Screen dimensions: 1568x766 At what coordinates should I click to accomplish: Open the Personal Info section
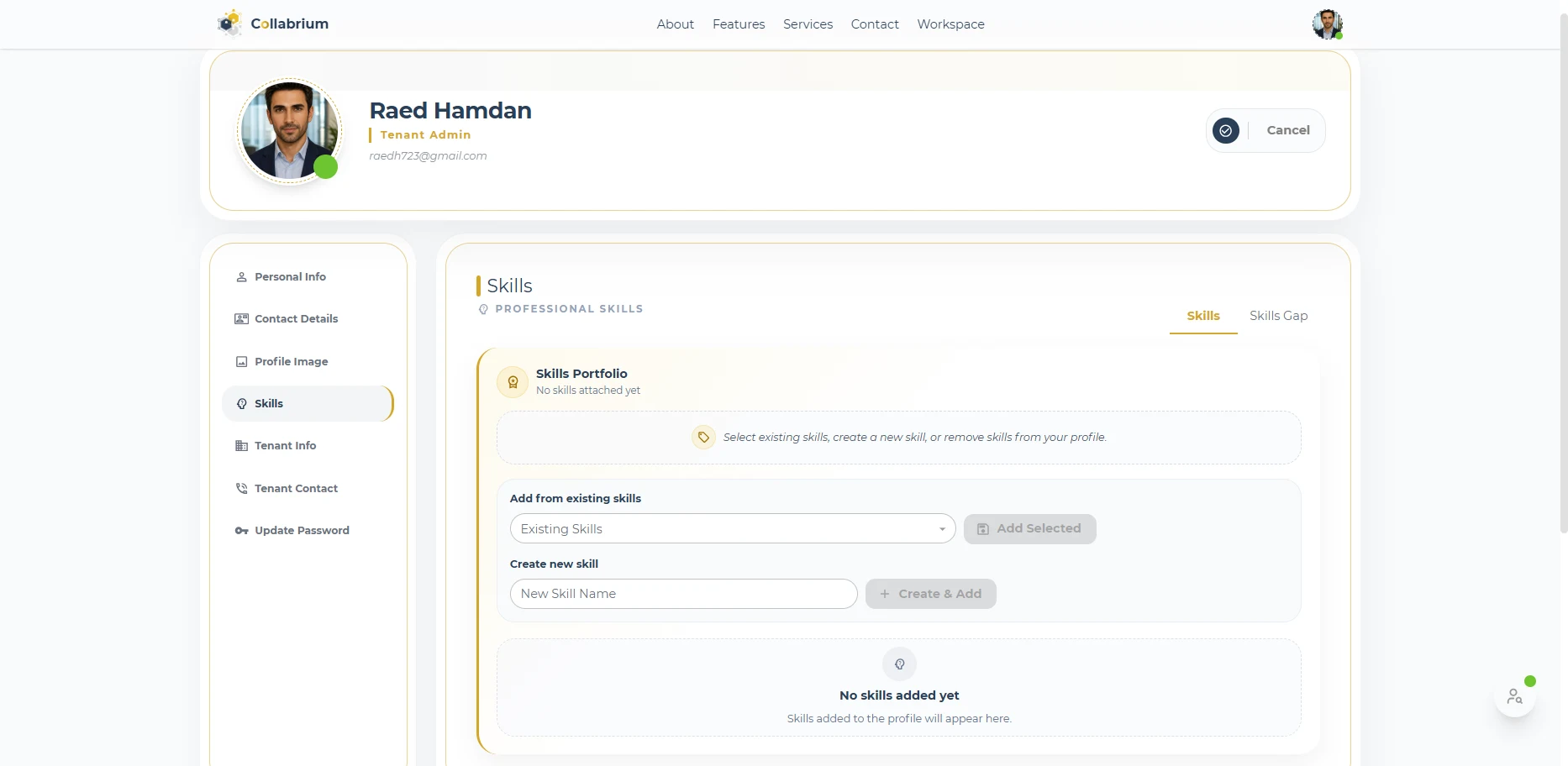click(x=308, y=277)
